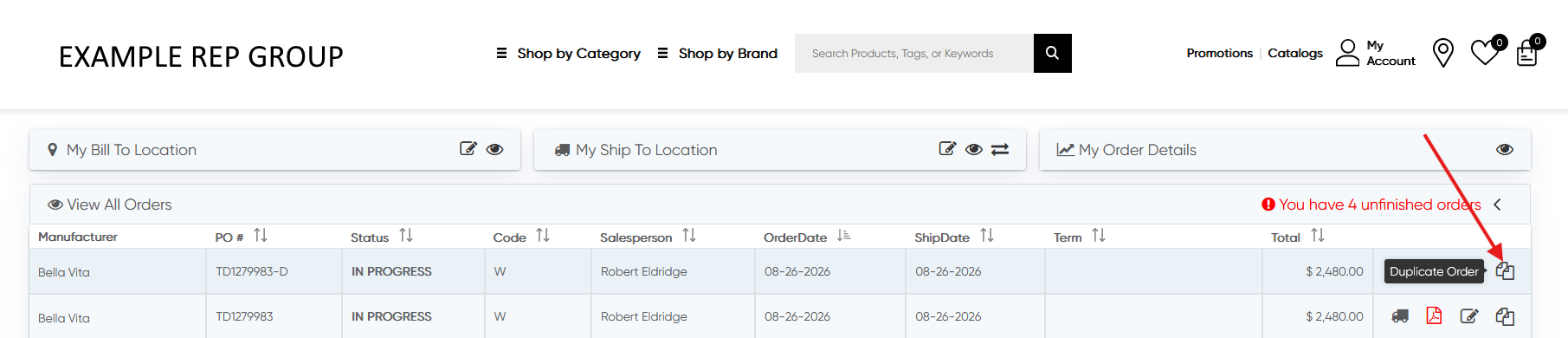
Task: Show My Order Details via eye icon
Action: tap(1505, 149)
